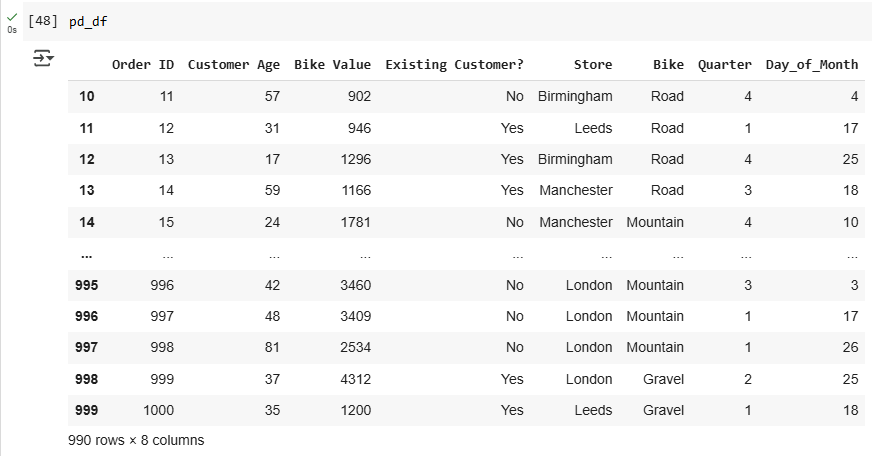Click the Customer Age 81 cell

(x=271, y=348)
